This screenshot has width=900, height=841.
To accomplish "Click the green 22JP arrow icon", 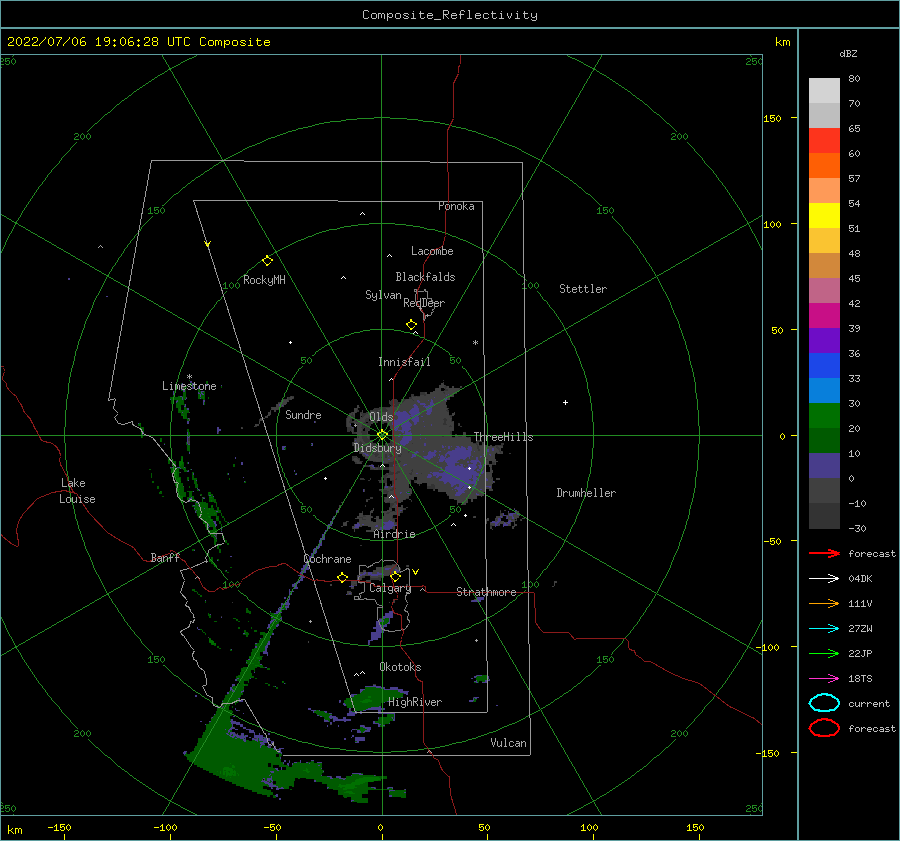I will (x=824, y=653).
